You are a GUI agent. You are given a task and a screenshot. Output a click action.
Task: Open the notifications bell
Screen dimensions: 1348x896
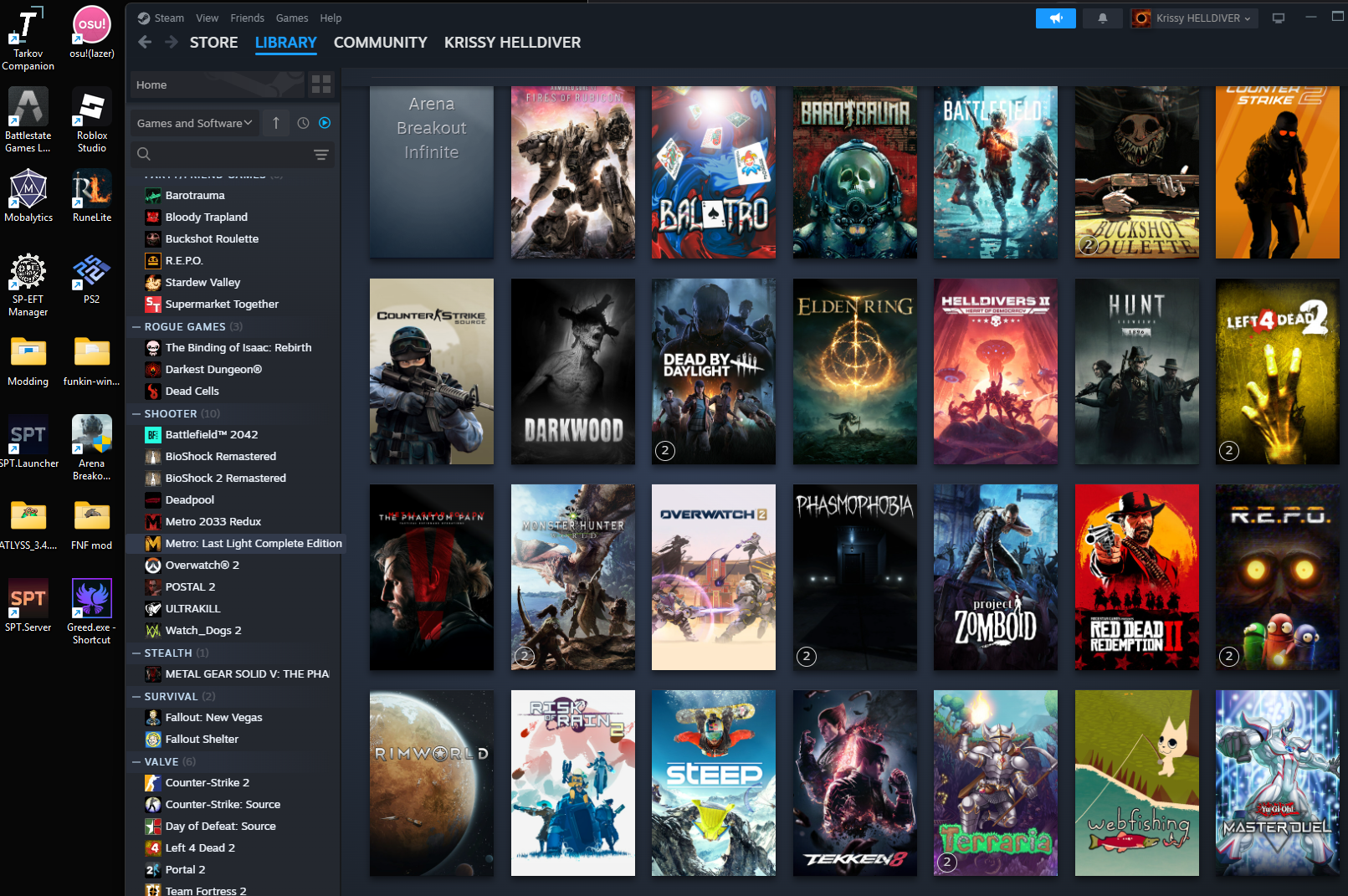[1103, 18]
